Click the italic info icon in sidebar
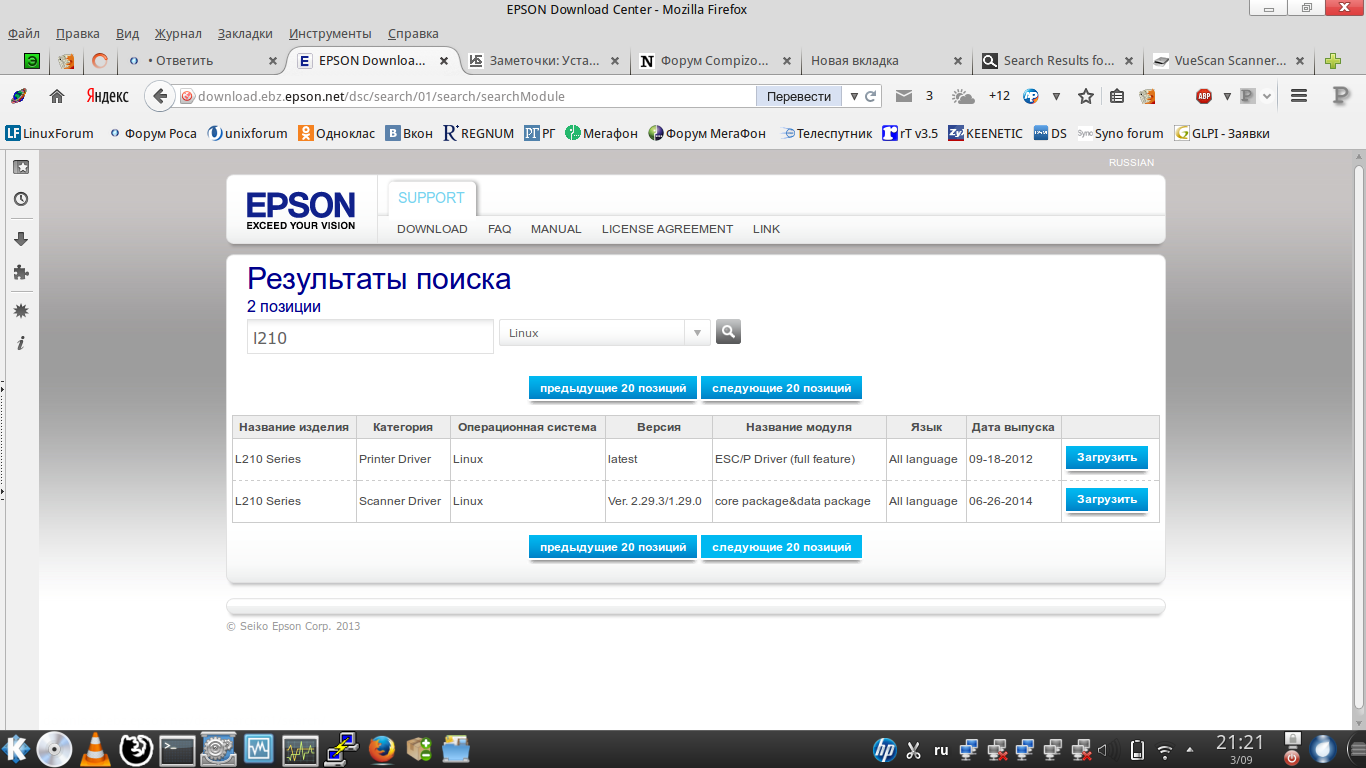 pos(21,343)
